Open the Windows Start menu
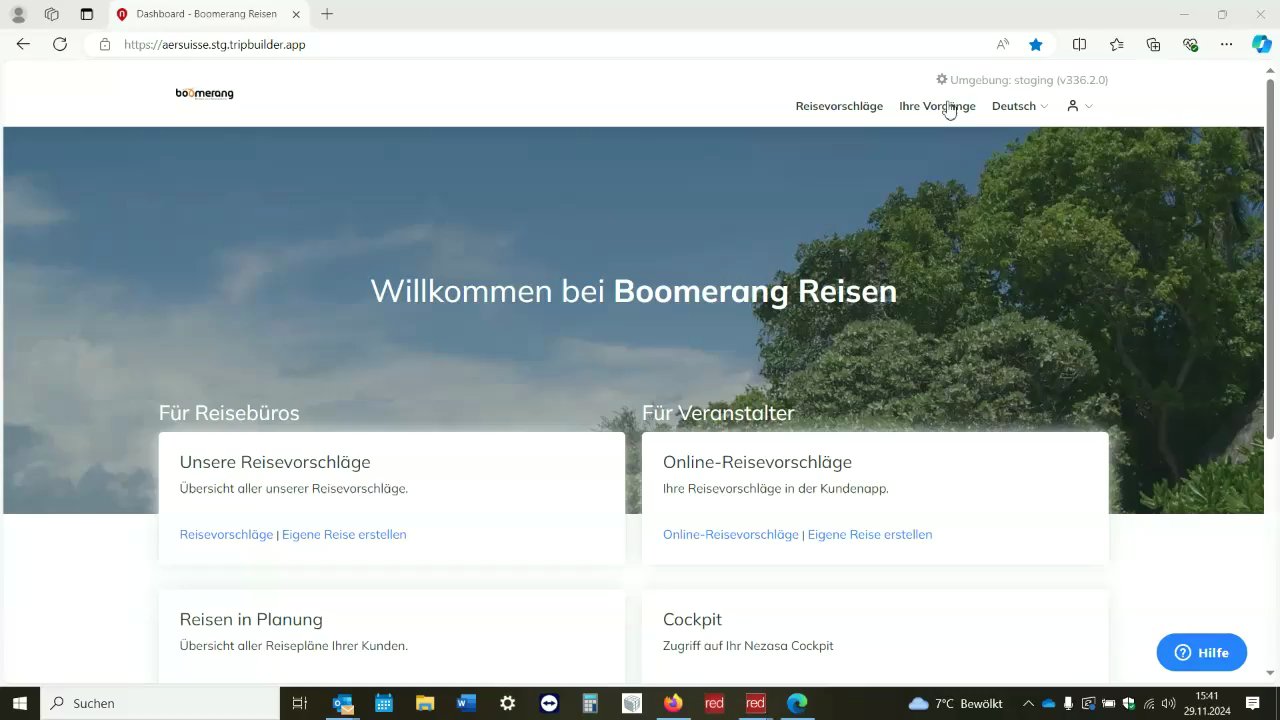This screenshot has width=1280, height=720. pos(19,703)
